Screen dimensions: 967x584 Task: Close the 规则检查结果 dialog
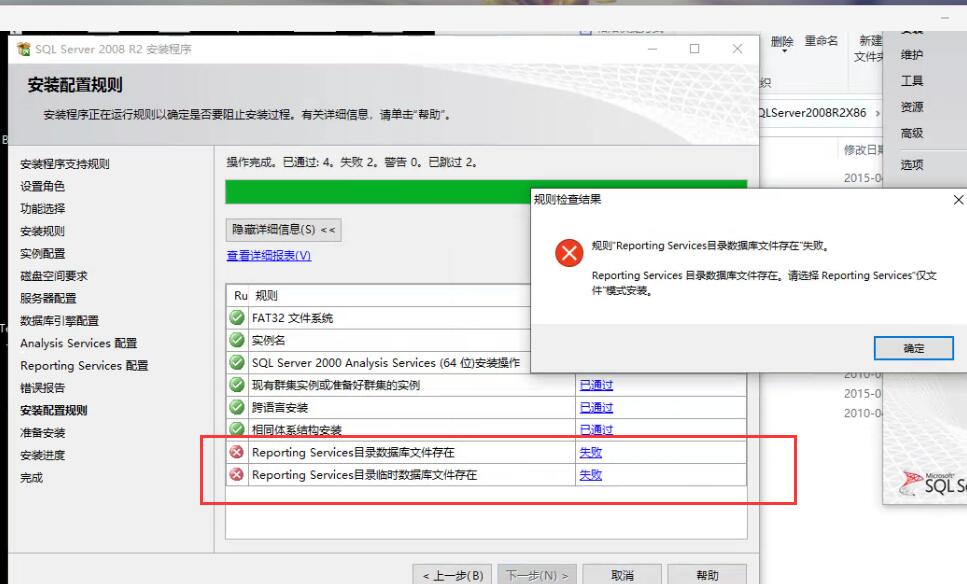point(958,200)
